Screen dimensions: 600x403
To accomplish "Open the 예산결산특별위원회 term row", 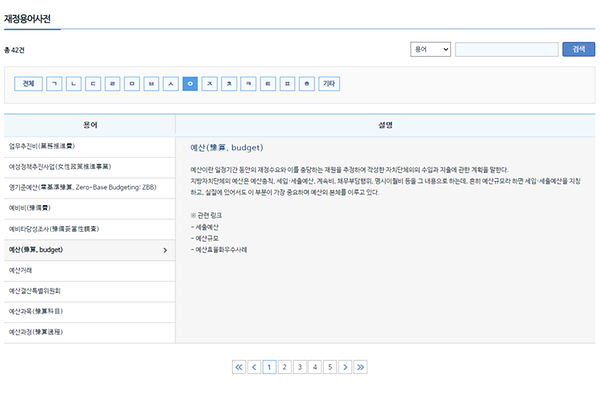I will pyautogui.click(x=90, y=291).
